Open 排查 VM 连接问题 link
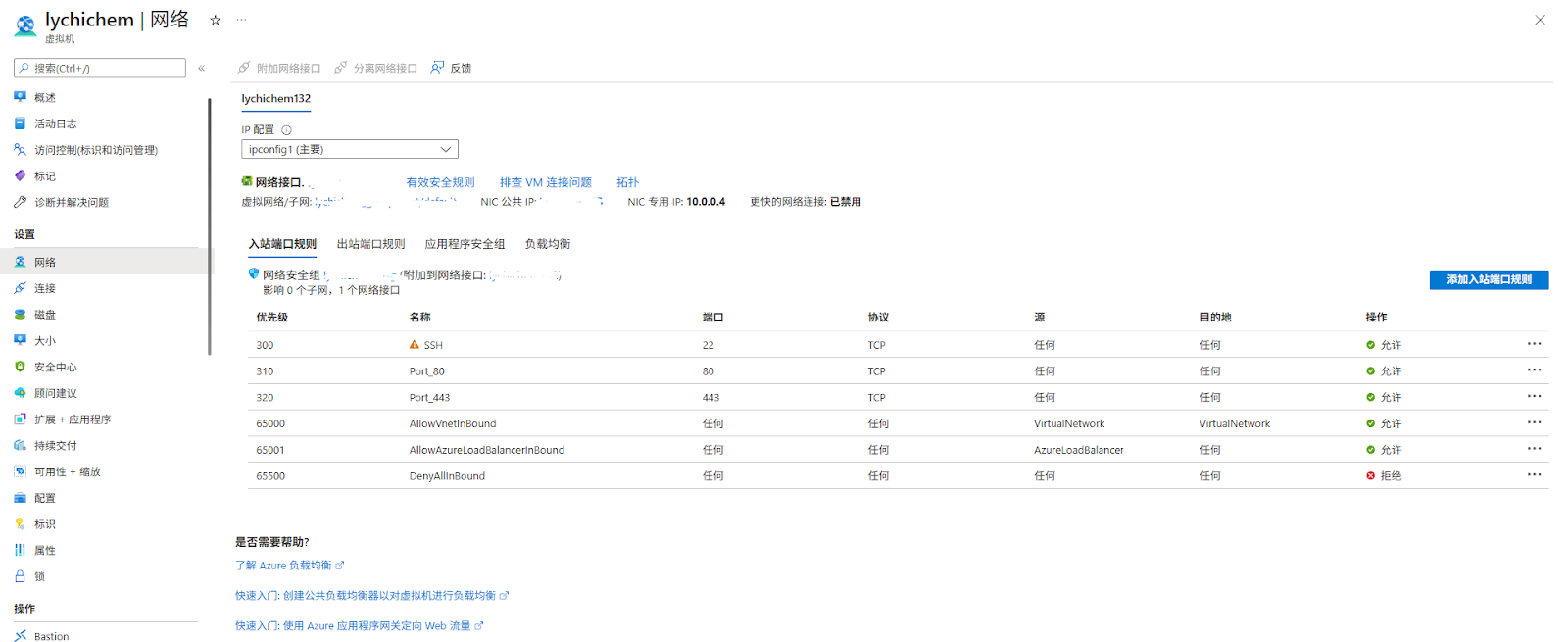Image resolution: width=1568 pixels, height=642 pixels. tap(546, 182)
